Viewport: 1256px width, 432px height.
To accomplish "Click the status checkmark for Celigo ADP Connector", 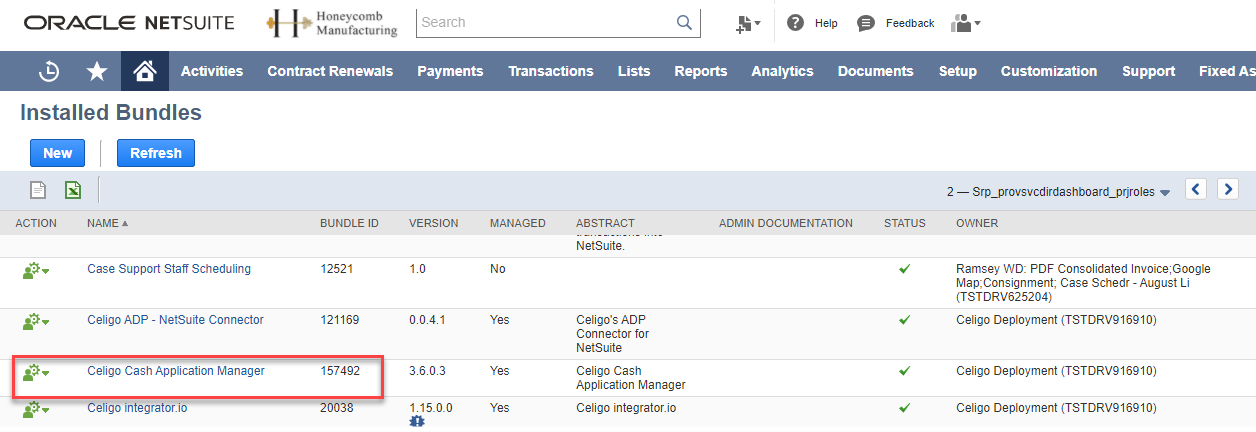I will click(x=905, y=320).
